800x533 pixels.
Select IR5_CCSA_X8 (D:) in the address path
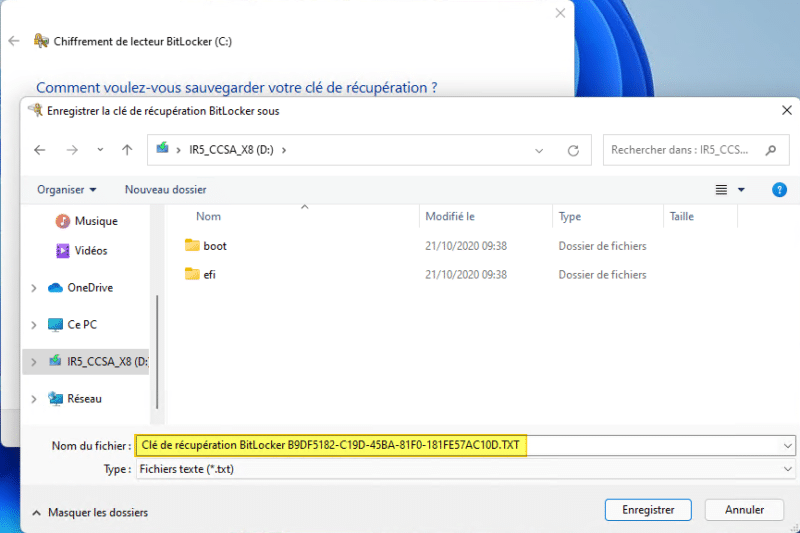(x=231, y=150)
